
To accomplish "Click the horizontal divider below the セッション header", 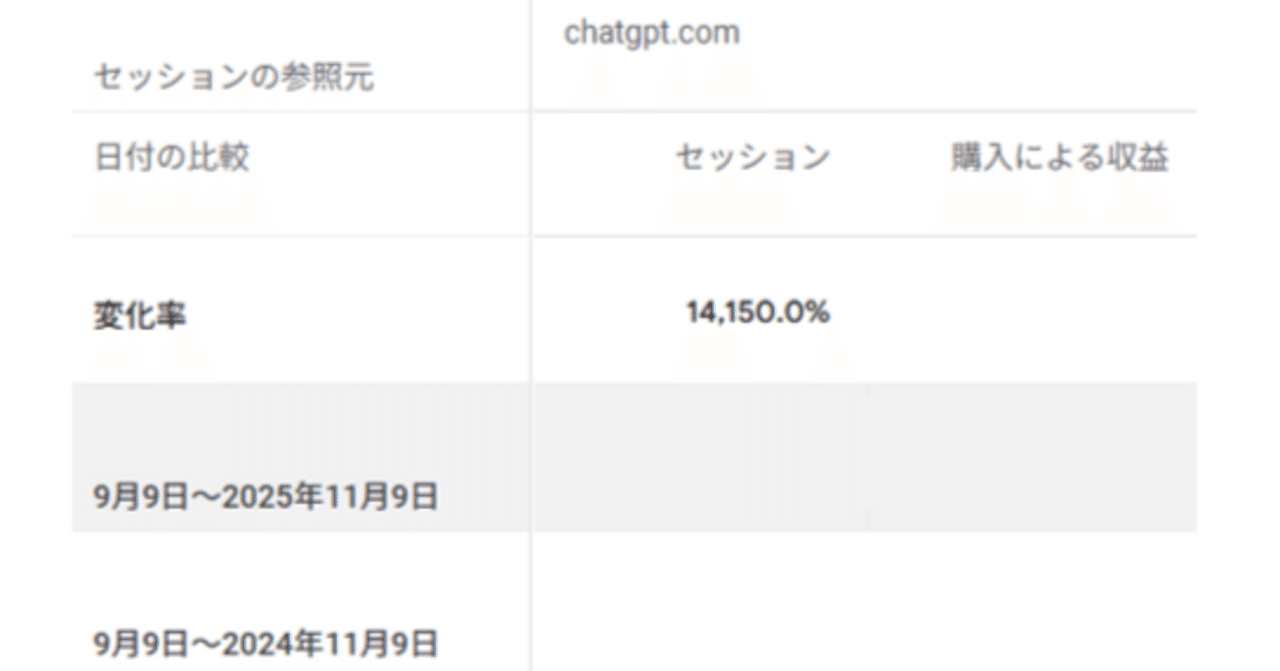I will [x=700, y=236].
